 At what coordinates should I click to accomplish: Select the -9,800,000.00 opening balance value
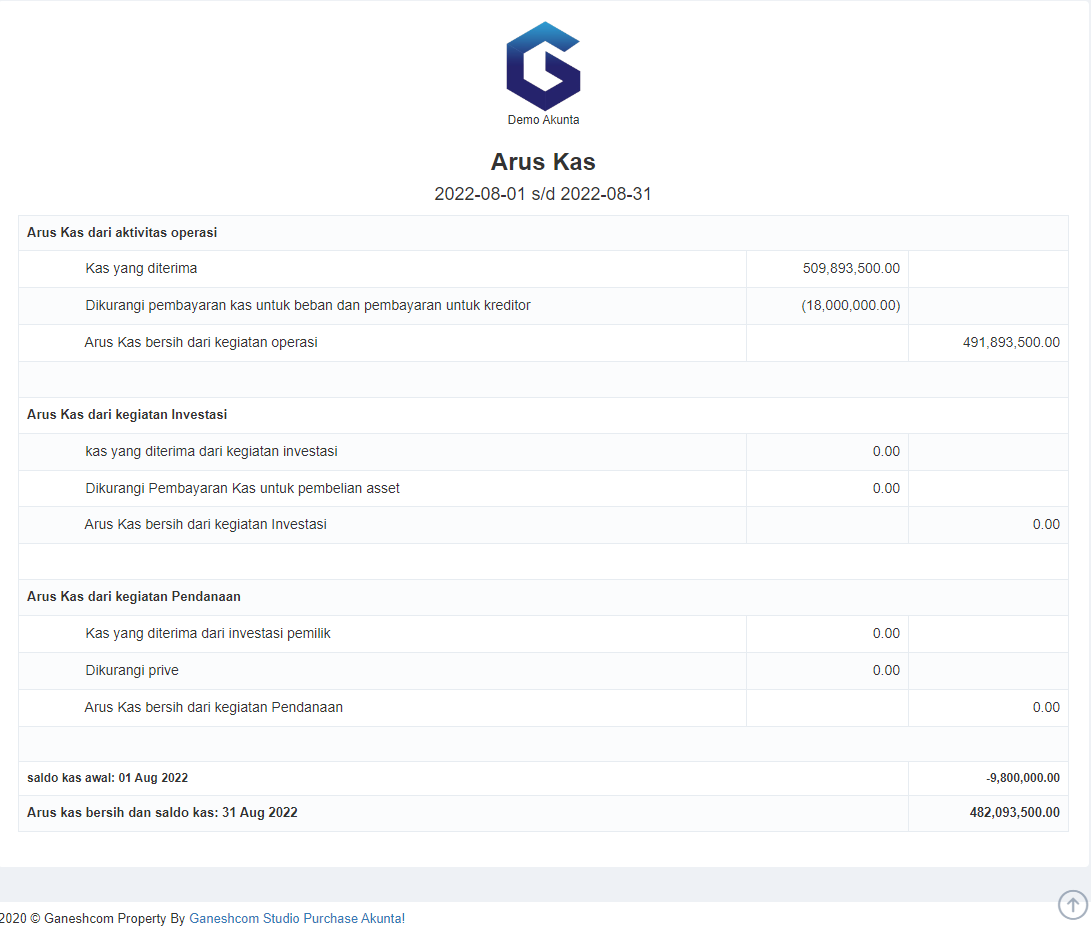(1022, 777)
